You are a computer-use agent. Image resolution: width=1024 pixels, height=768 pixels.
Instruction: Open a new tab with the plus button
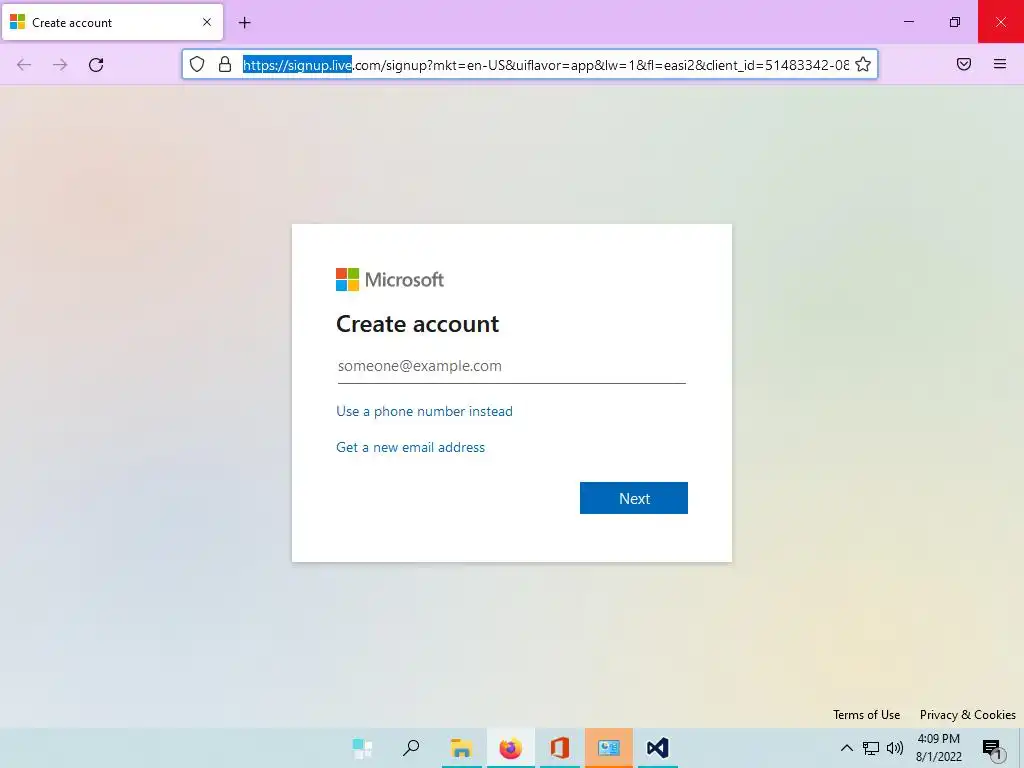(244, 23)
